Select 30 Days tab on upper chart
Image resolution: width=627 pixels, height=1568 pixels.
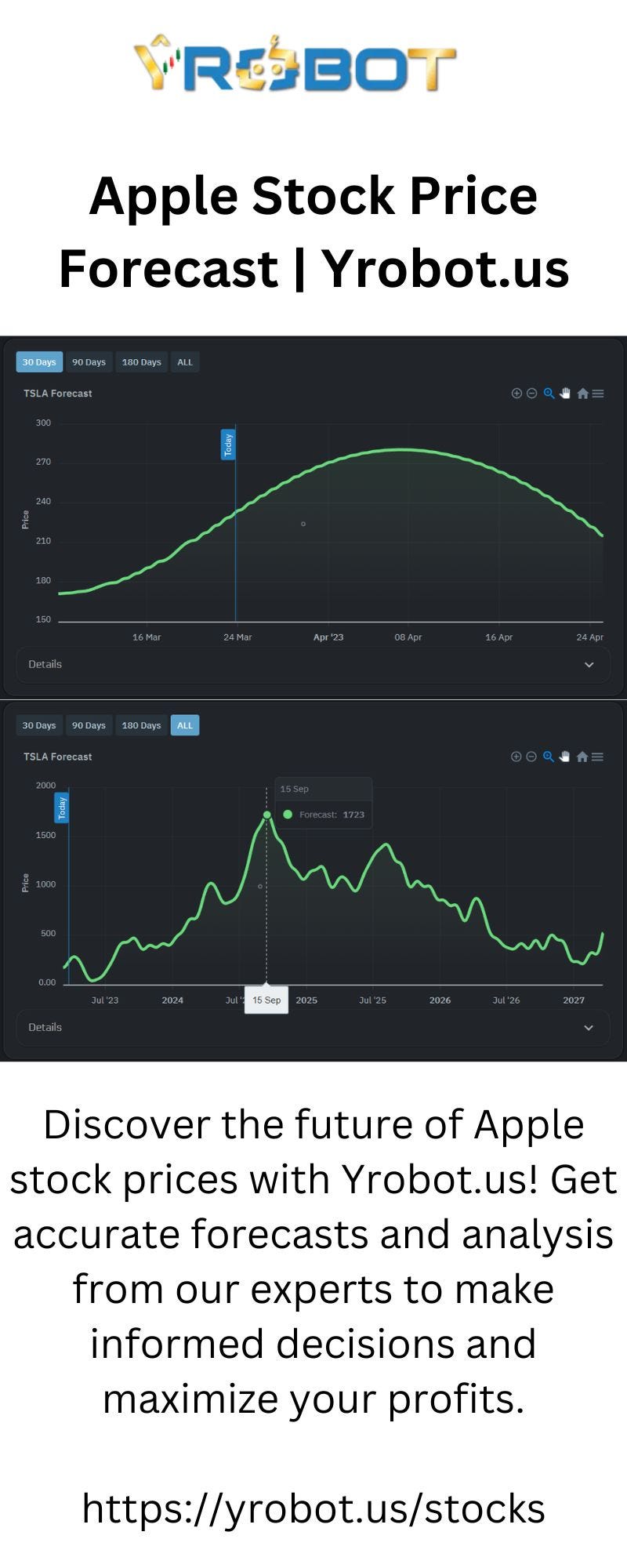[x=39, y=362]
